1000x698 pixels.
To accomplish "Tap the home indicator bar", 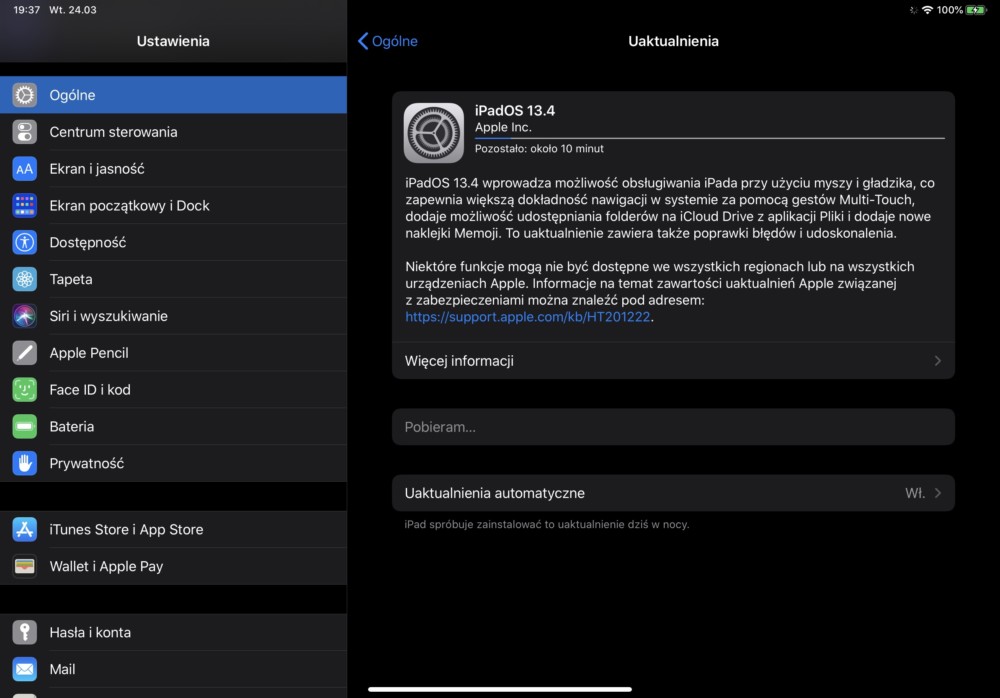I will [500, 689].
